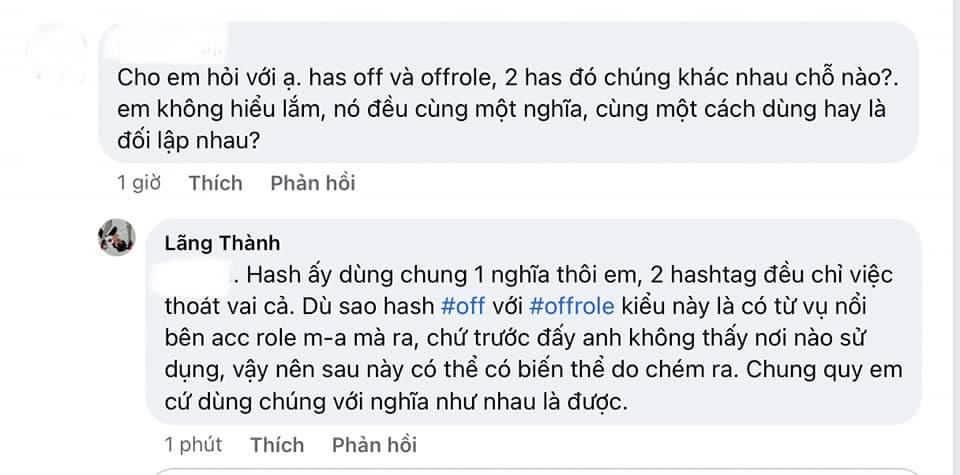
Task: Reply via Phản hồi under Lãng Thành's comment
Action: (374, 444)
